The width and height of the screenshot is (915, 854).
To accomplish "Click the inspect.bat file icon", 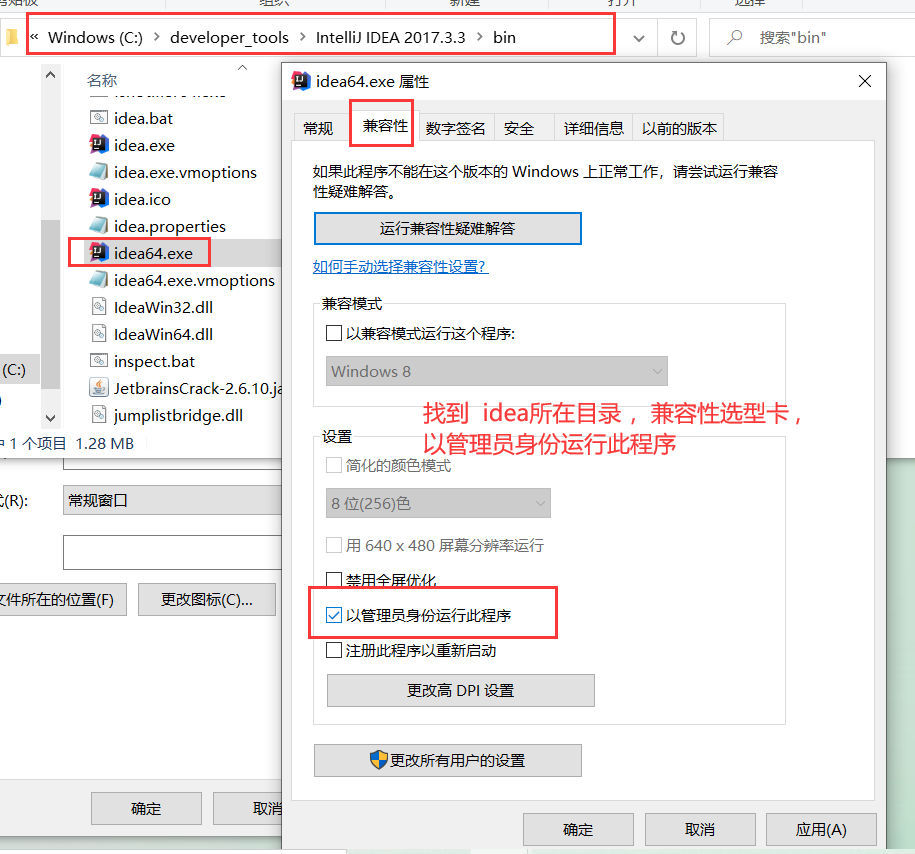I will (x=99, y=361).
